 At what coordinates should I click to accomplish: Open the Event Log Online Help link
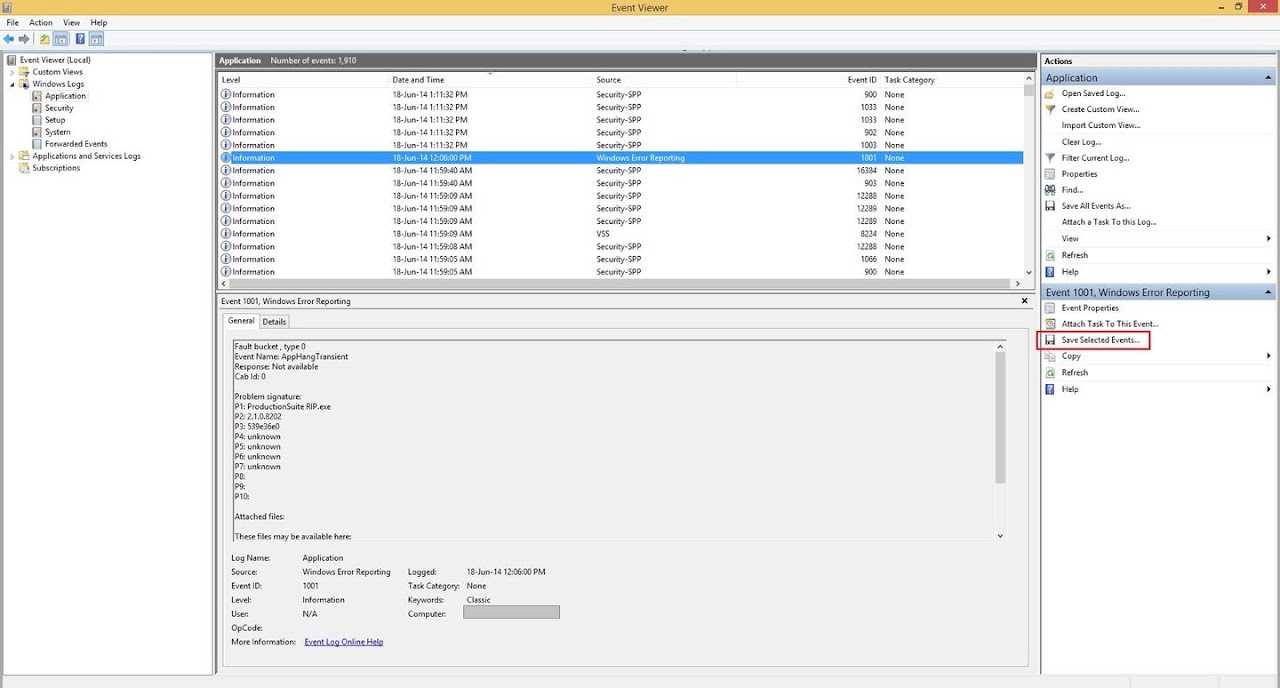pos(344,642)
